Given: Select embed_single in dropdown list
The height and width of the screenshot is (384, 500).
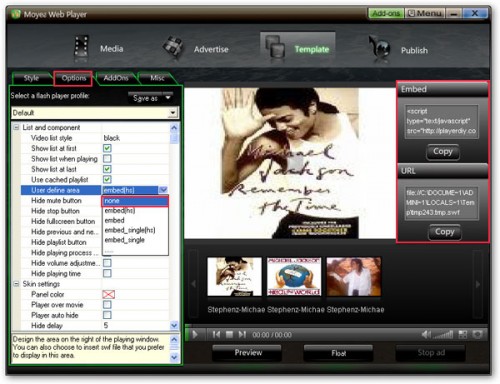Looking at the screenshot, I should click(x=135, y=240).
